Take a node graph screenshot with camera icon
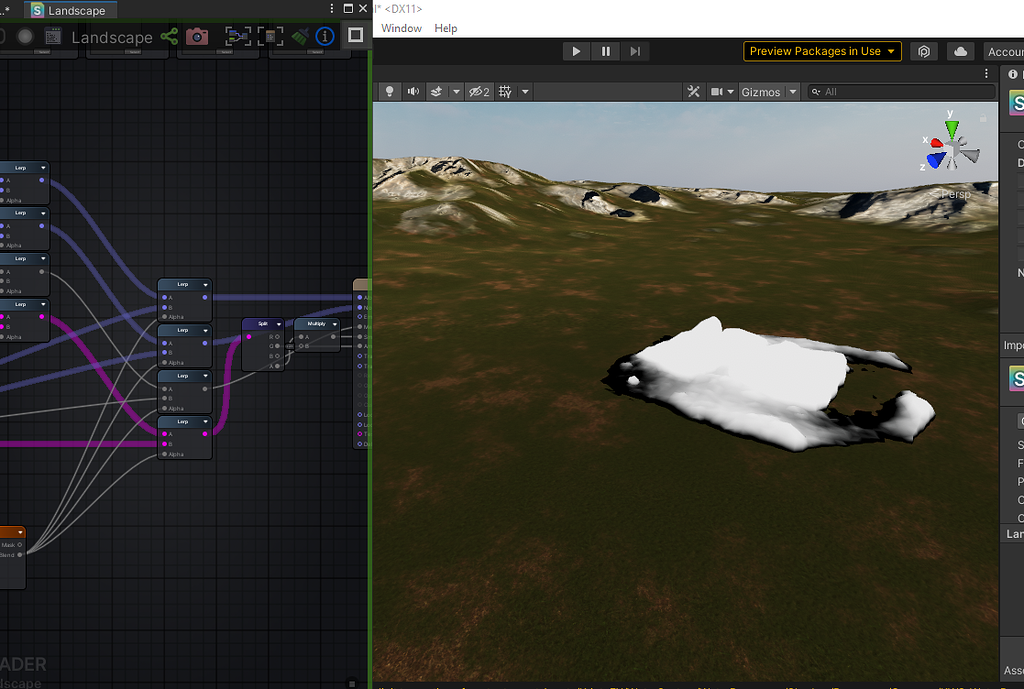The width and height of the screenshot is (1024, 689). (197, 37)
